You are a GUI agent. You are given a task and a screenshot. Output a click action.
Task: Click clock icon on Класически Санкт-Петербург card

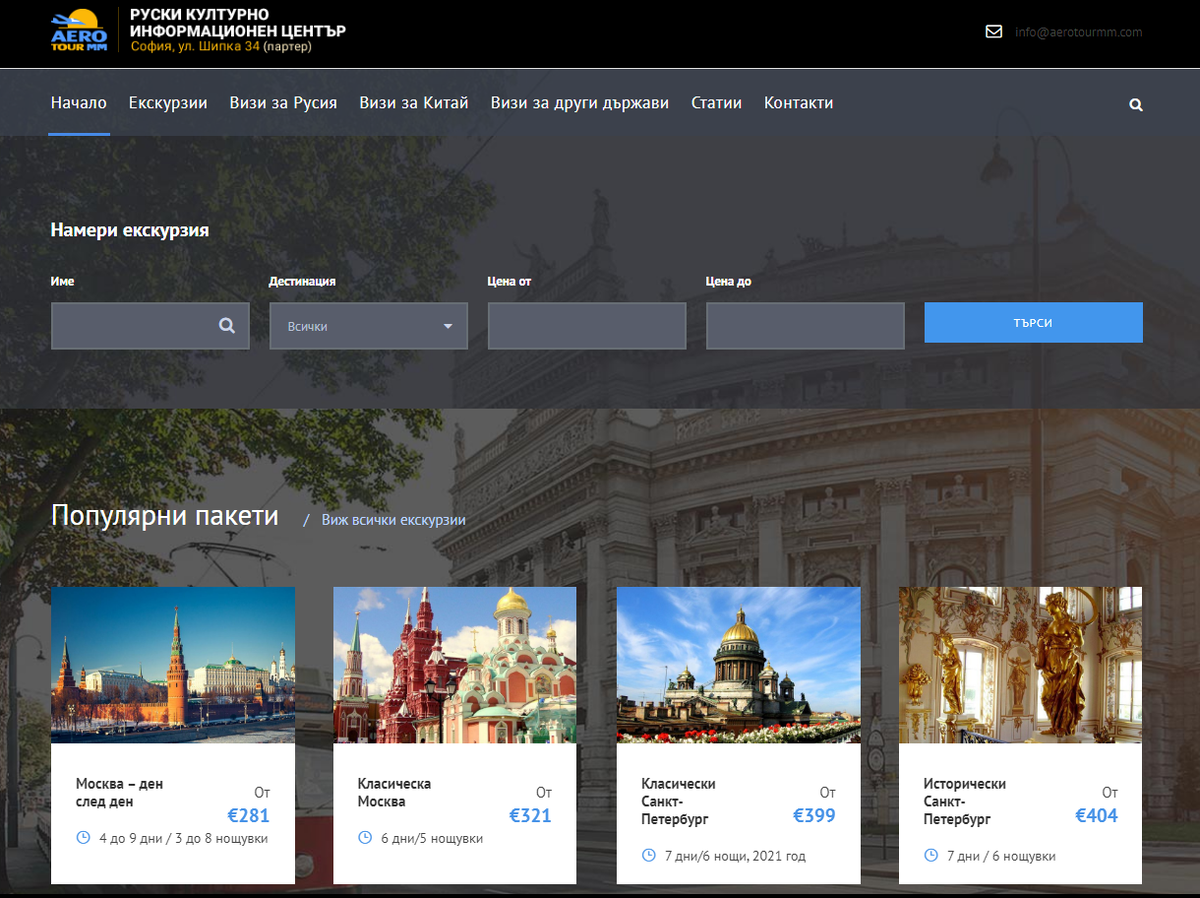click(x=649, y=855)
